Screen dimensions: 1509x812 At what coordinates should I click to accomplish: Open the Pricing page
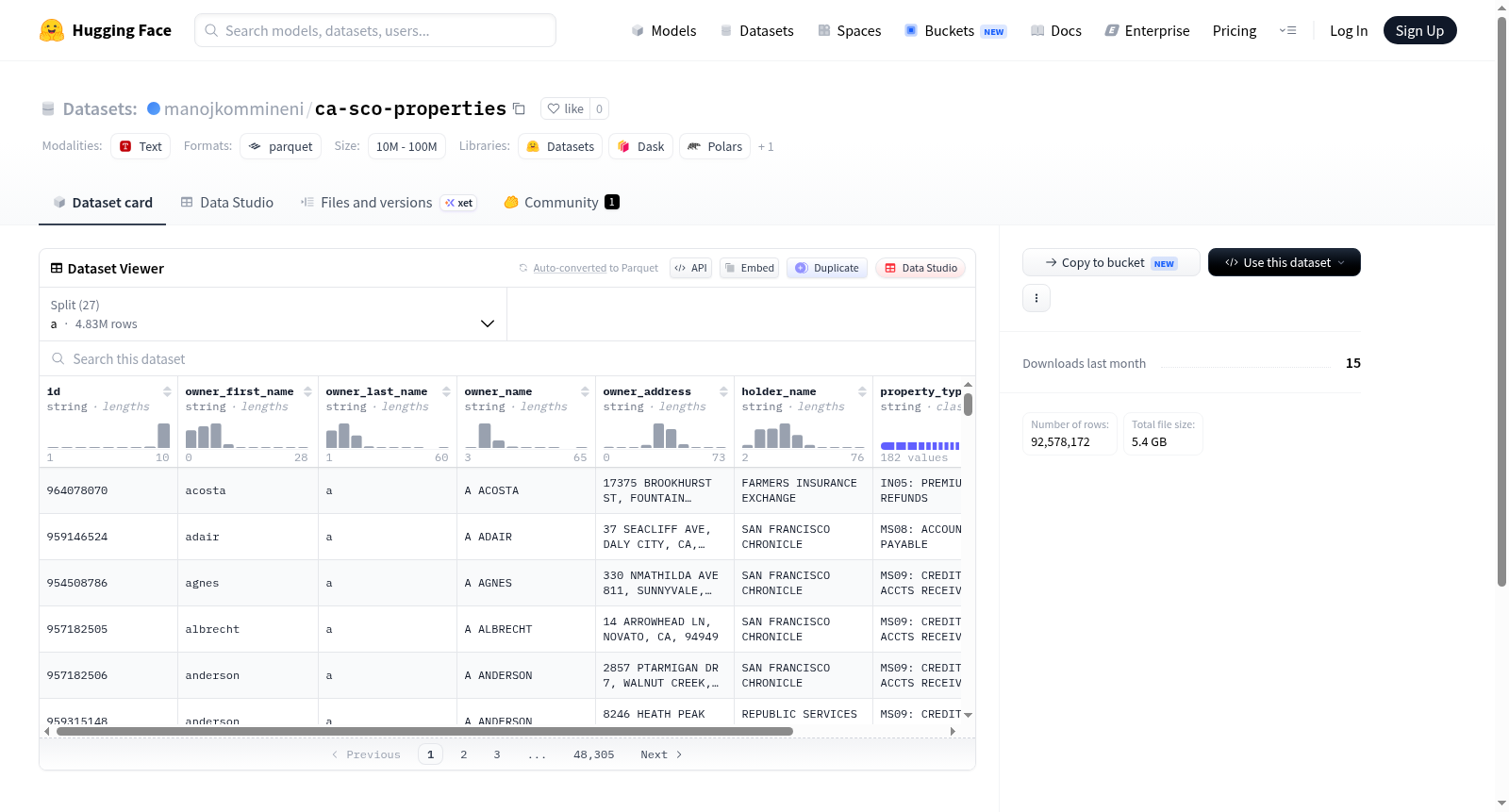tap(1235, 30)
